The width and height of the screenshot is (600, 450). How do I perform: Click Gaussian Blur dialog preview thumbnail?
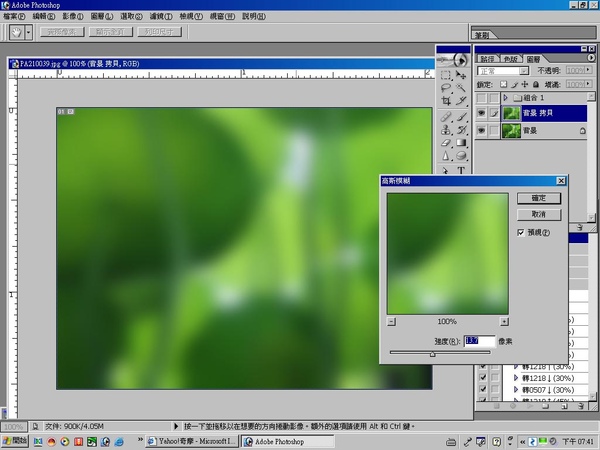tap(448, 254)
